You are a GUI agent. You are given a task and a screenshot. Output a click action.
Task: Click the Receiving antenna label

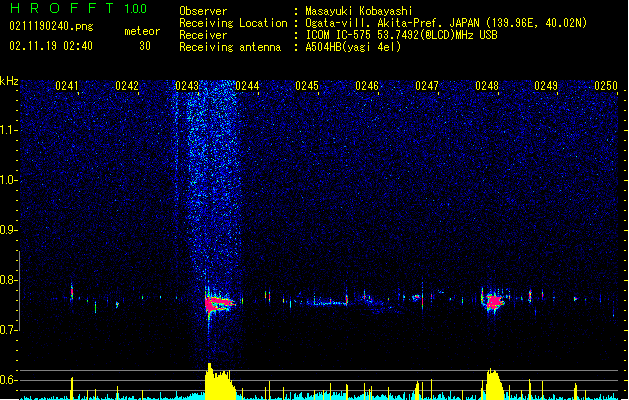tap(230, 47)
